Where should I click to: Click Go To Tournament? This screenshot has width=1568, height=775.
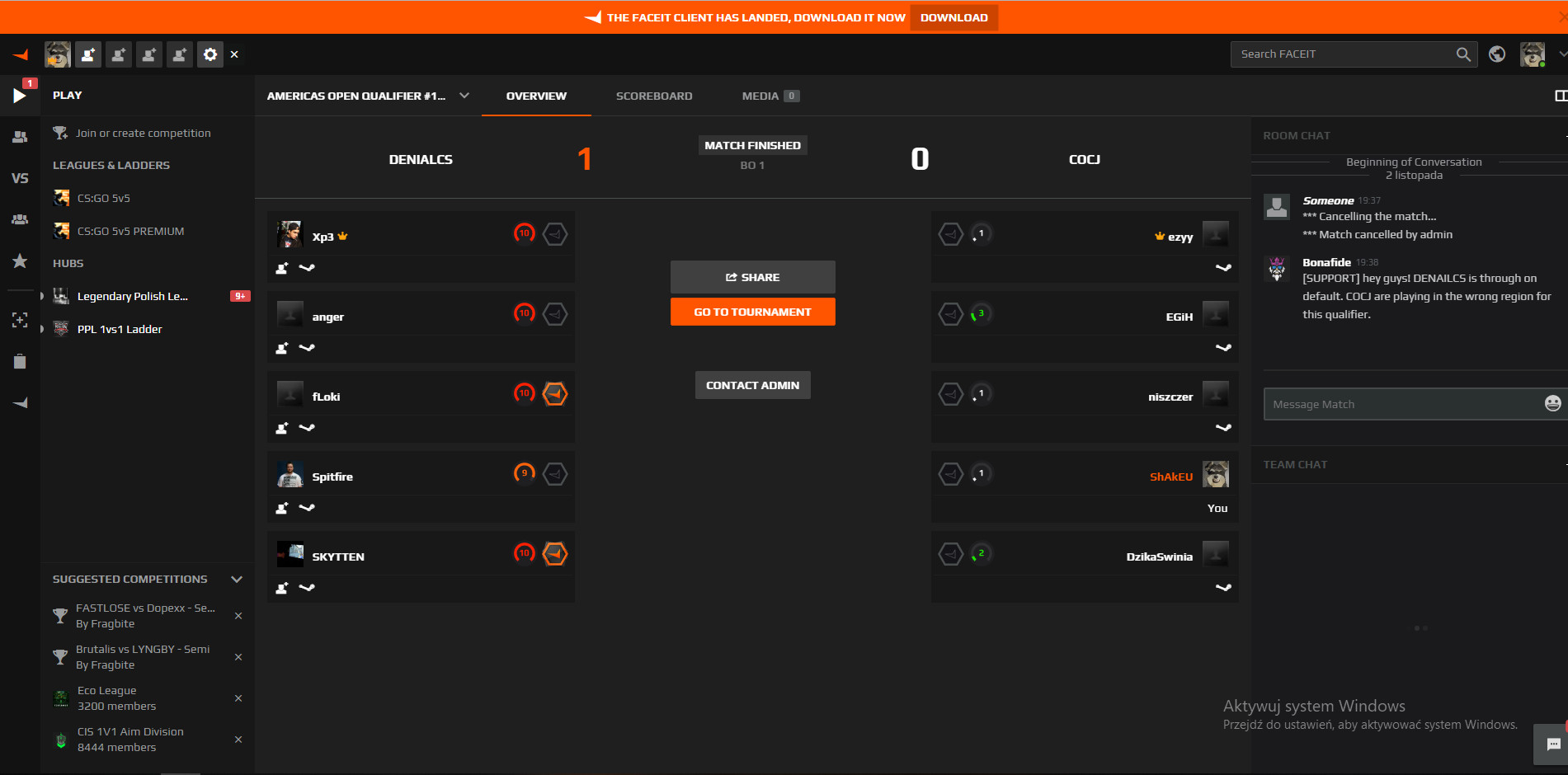[753, 312]
